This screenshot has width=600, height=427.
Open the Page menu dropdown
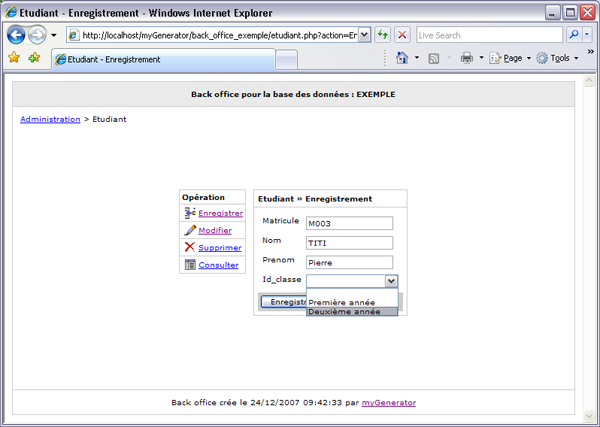tap(516, 58)
